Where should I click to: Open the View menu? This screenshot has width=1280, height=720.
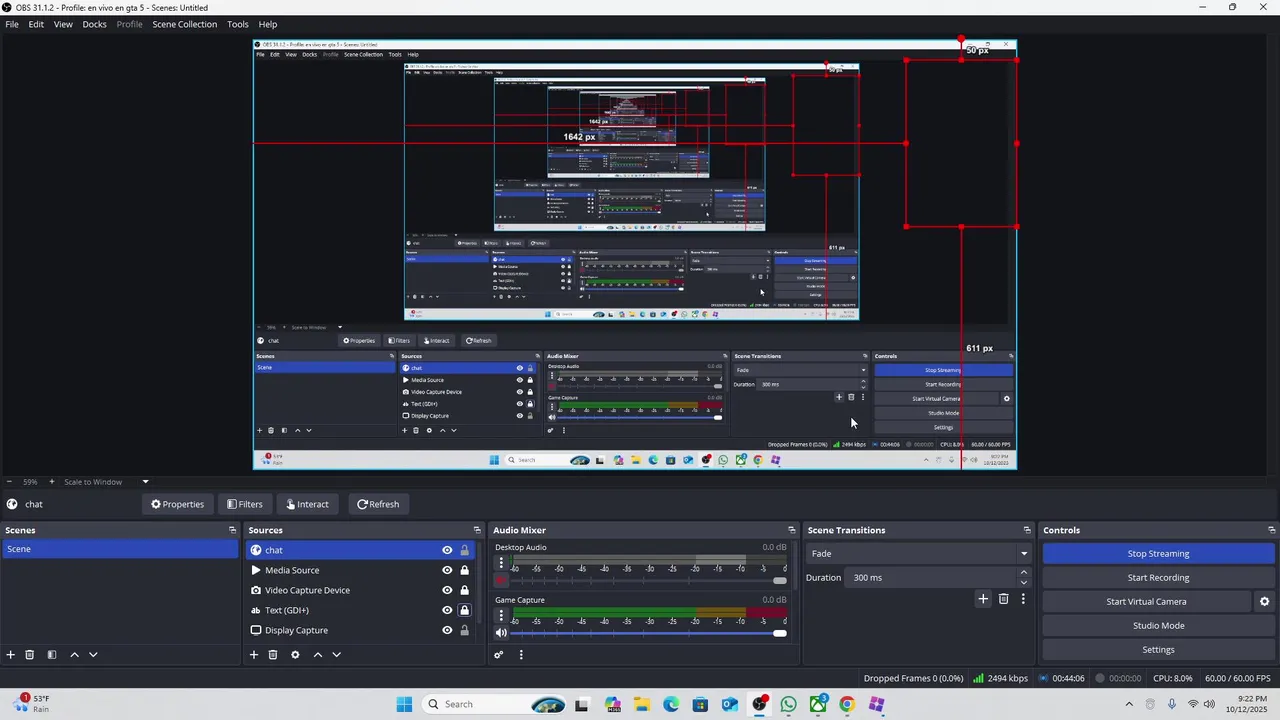(x=63, y=24)
